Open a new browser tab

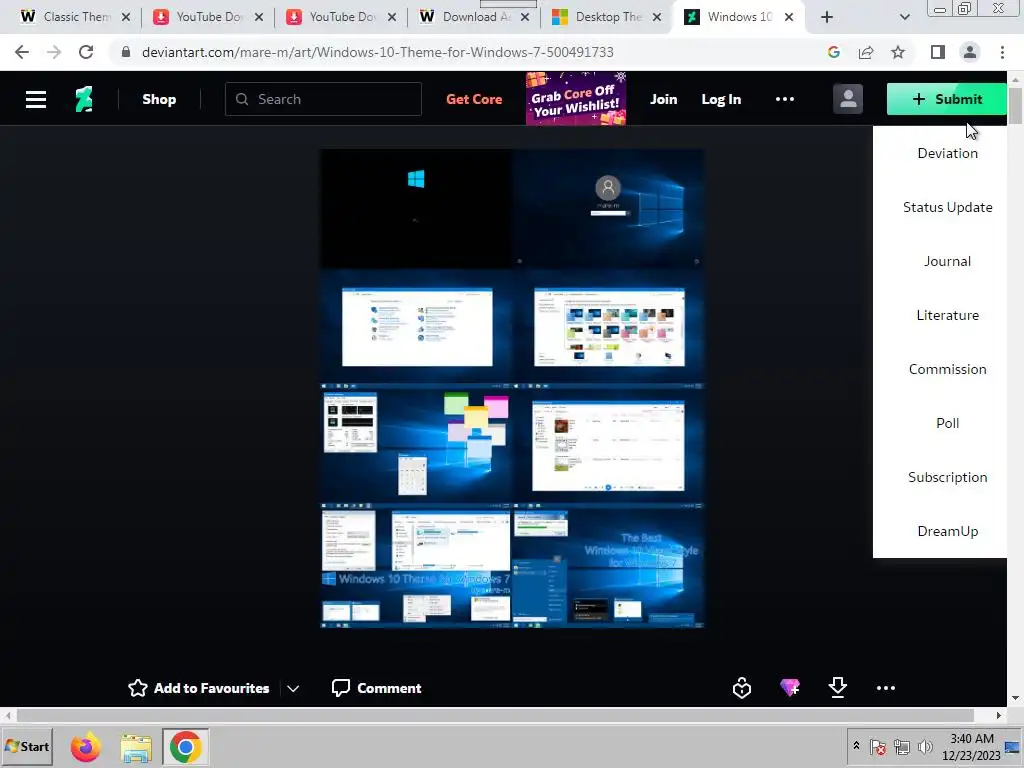(827, 17)
